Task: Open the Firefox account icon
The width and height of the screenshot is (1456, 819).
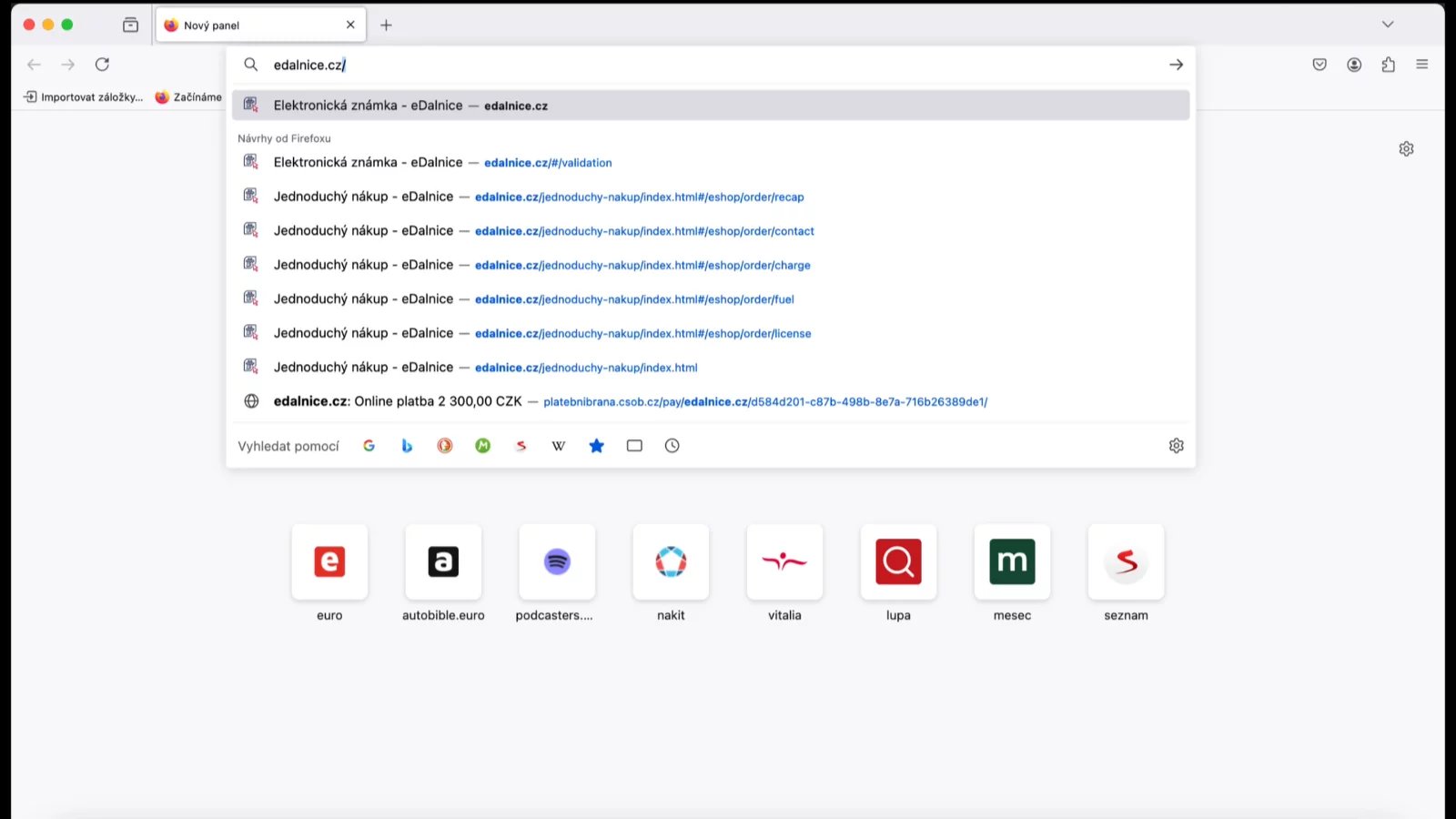Action: (x=1354, y=65)
